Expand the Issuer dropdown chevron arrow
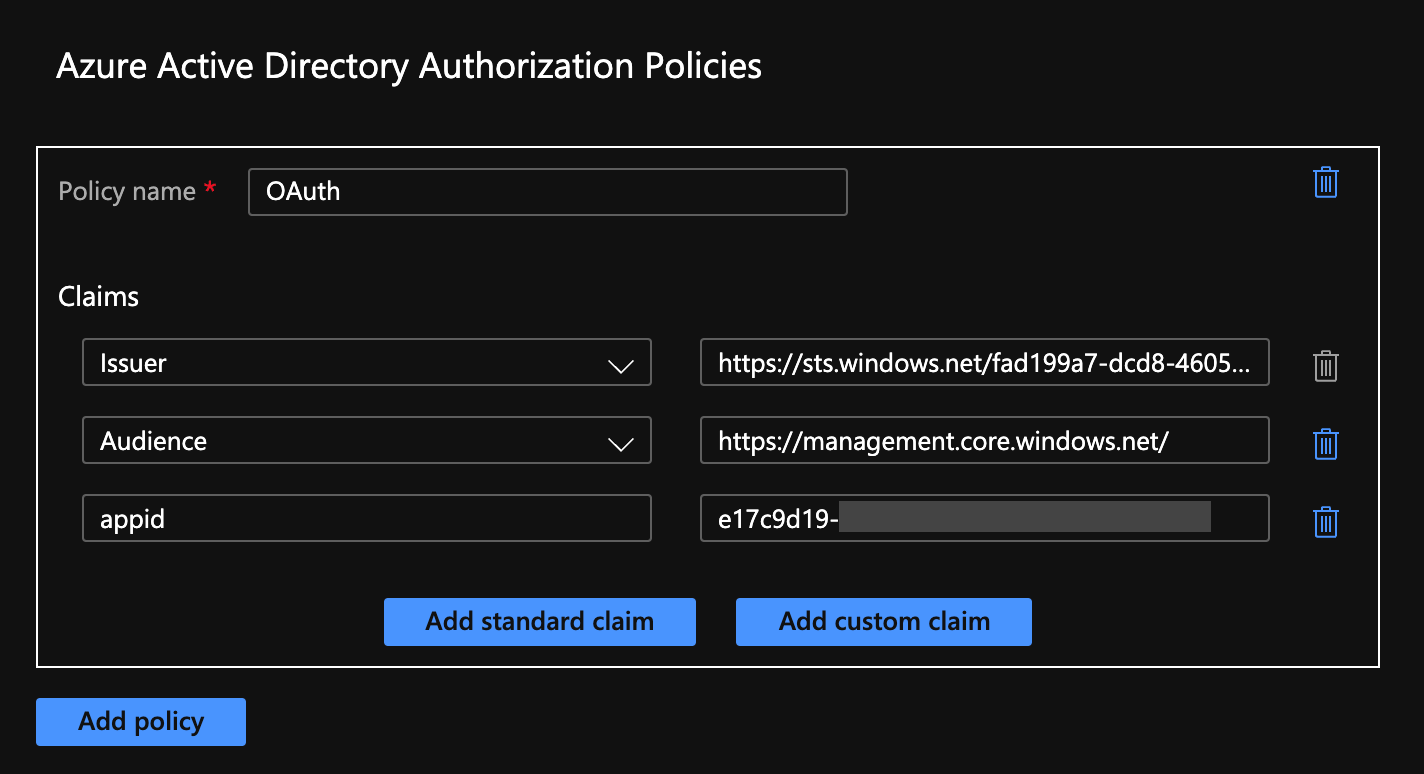Image resolution: width=1424 pixels, height=774 pixels. pos(621,365)
